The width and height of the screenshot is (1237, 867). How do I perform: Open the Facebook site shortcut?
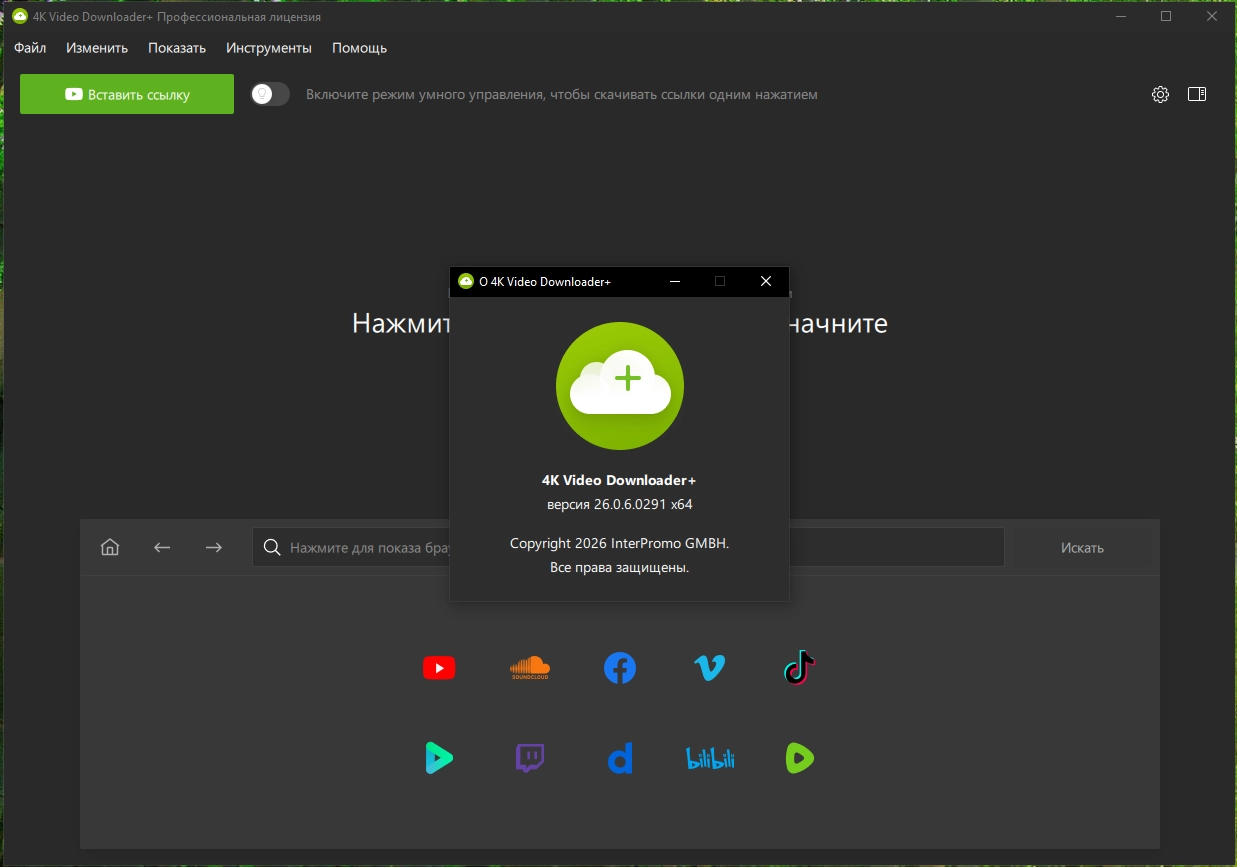620,668
